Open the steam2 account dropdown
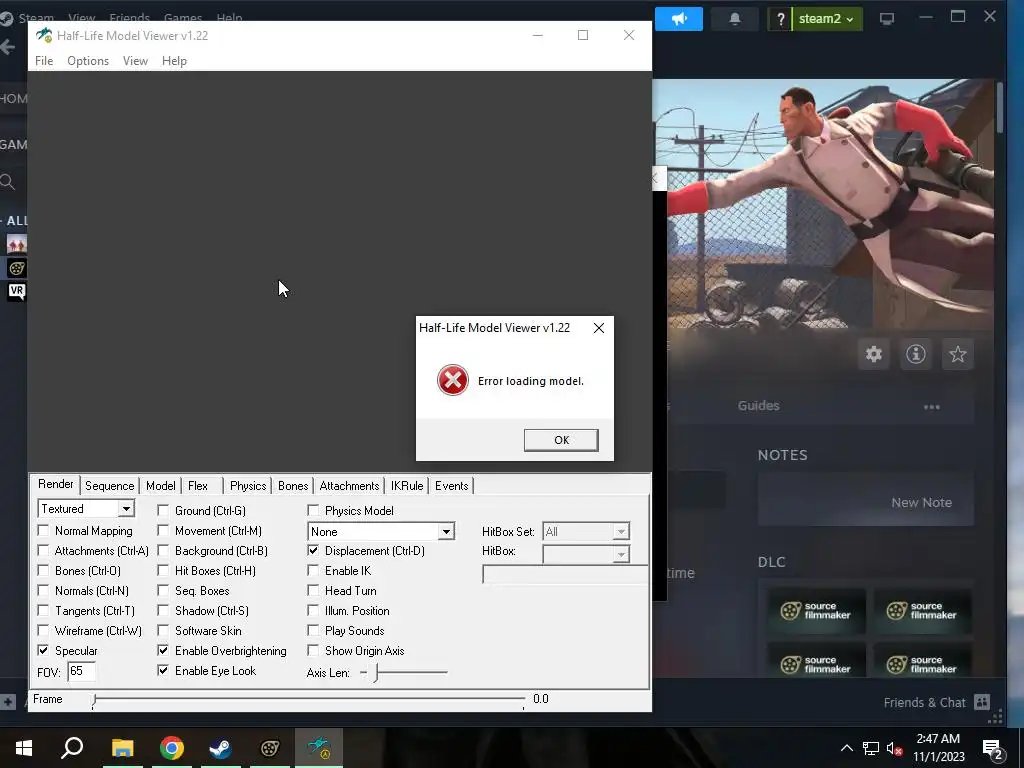 point(826,19)
